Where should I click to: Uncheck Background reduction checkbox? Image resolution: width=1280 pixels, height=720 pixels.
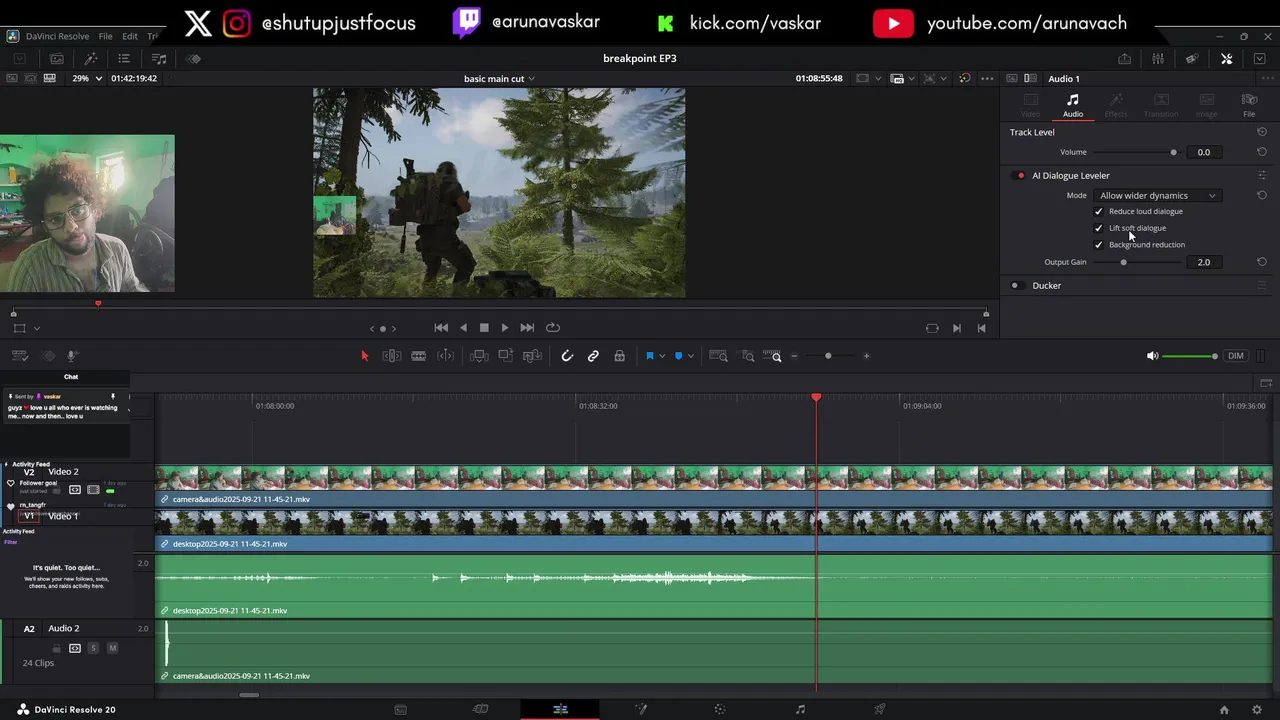pos(1099,245)
